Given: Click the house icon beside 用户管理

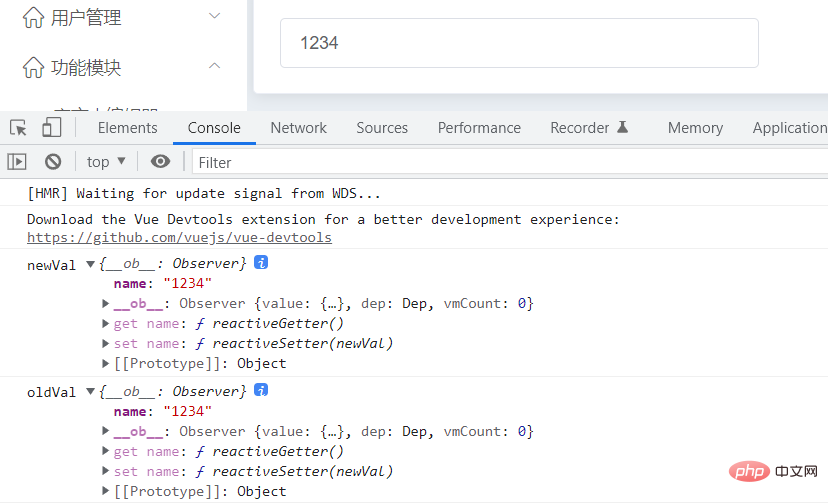Looking at the screenshot, I should [x=33, y=17].
